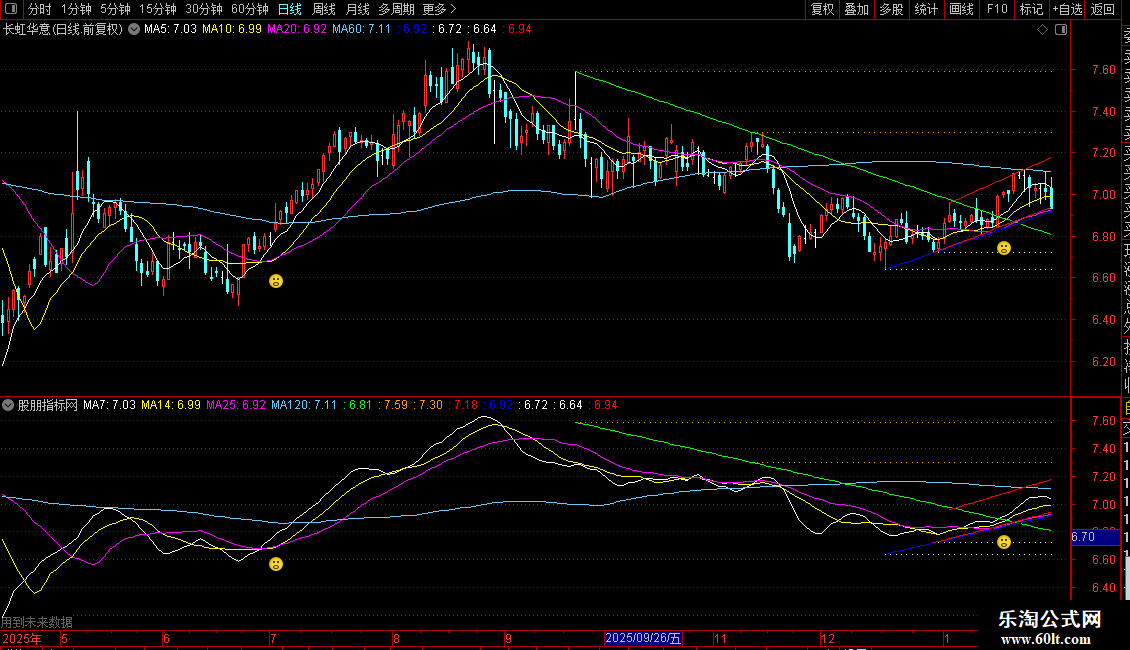Click the MA25: 6.92 label in sub chart
This screenshot has width=1130, height=650.
[236, 405]
